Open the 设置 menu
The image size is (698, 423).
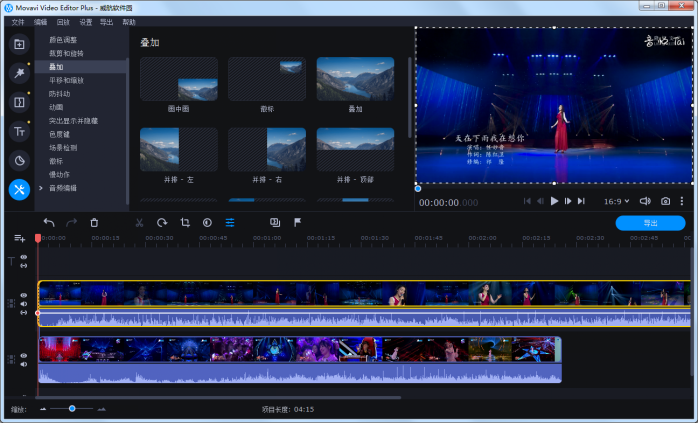[86, 21]
